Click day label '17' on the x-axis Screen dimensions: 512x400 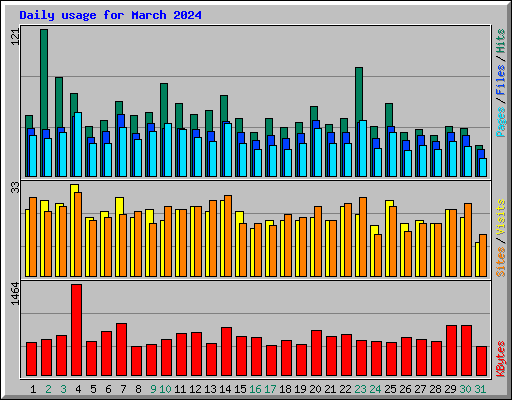tap(270, 389)
